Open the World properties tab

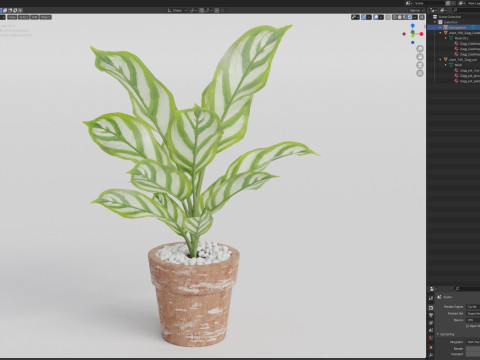point(431,338)
